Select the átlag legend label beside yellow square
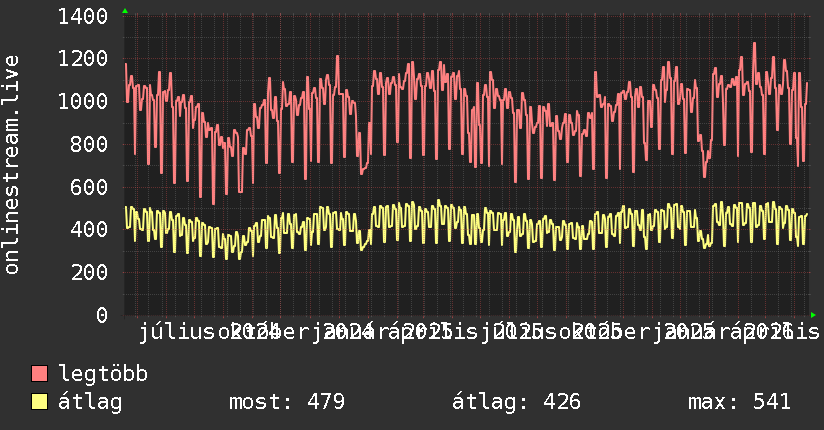Viewport: 824px width, 430px height. (x=90, y=402)
